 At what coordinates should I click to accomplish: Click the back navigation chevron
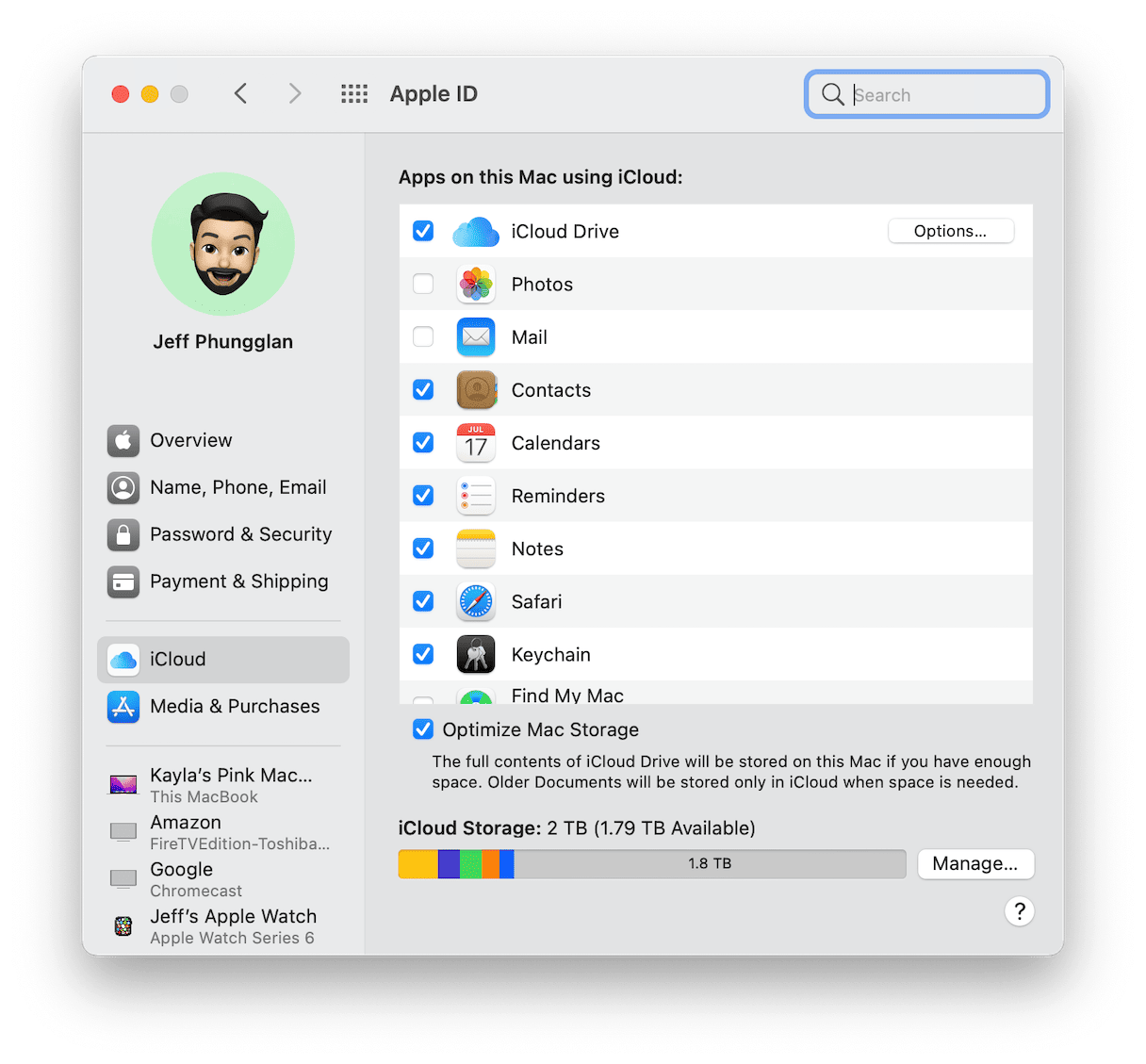click(x=240, y=93)
